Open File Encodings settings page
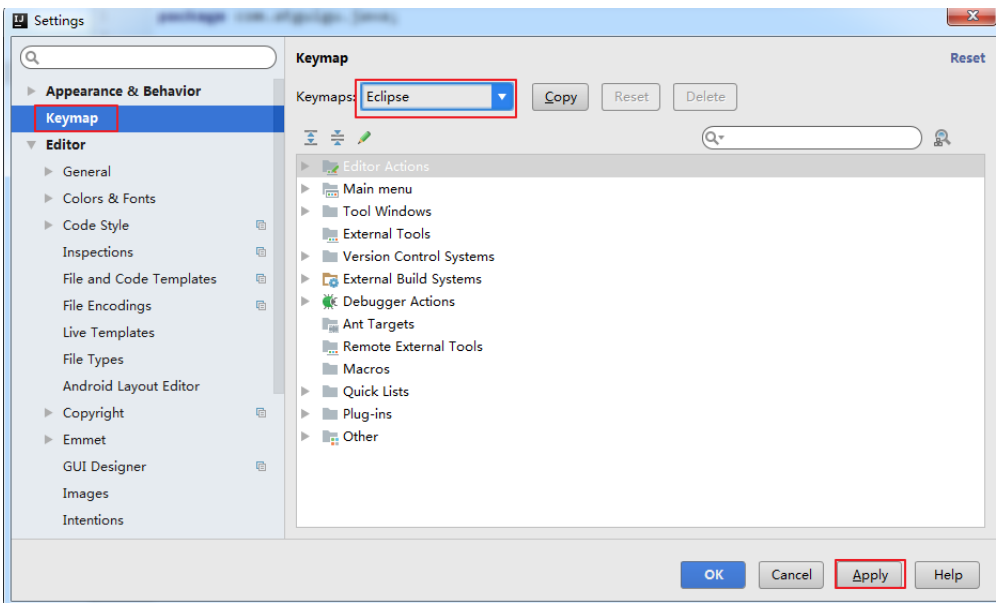The height and width of the screenshot is (603, 1000). point(107,306)
